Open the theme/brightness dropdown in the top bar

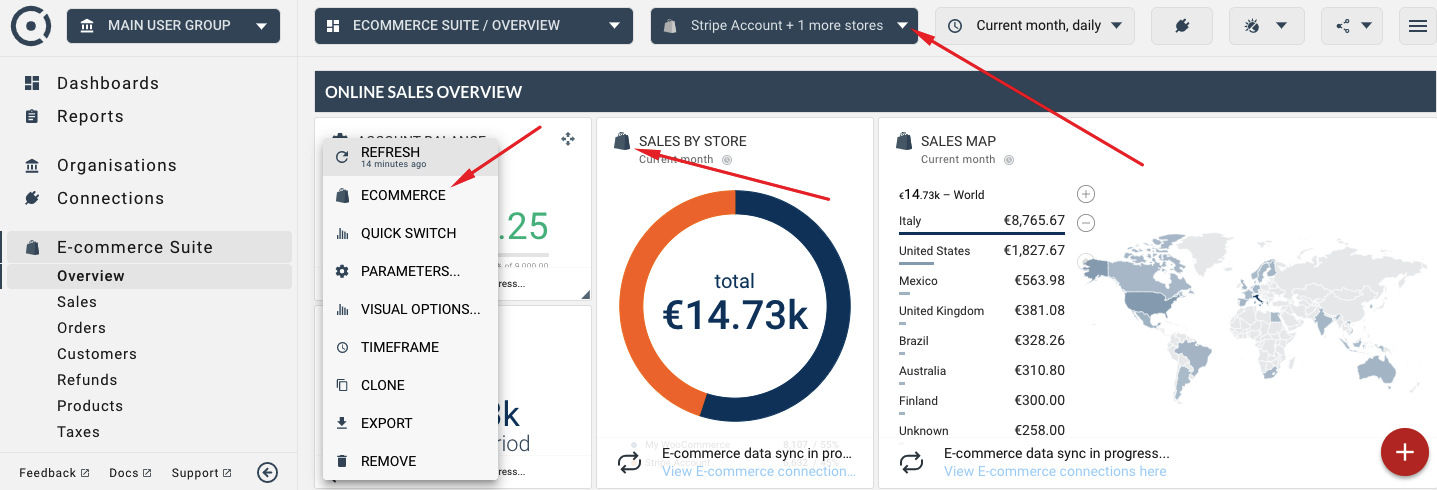point(1266,26)
